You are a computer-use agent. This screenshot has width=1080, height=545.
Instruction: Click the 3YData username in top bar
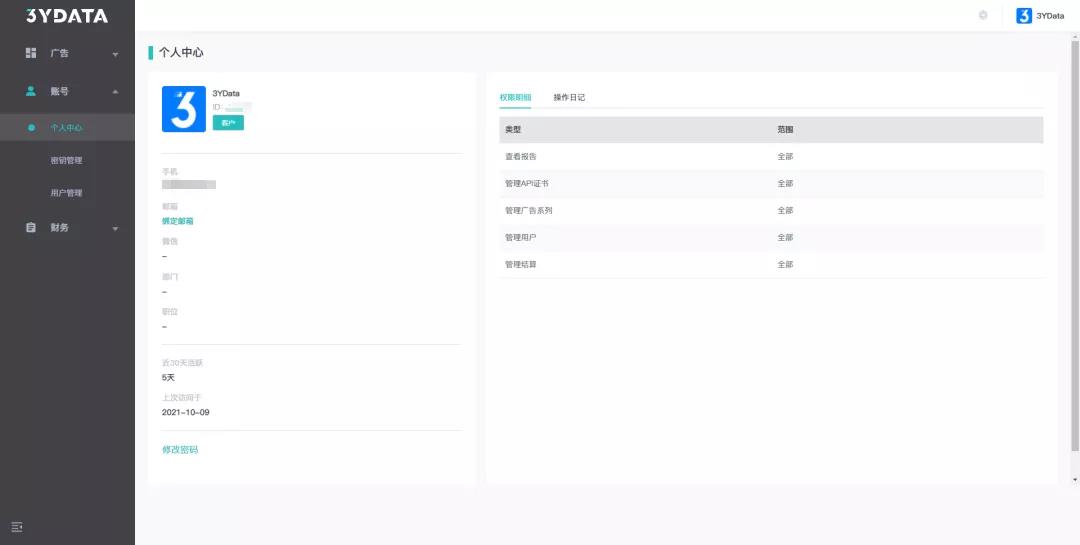point(1050,16)
